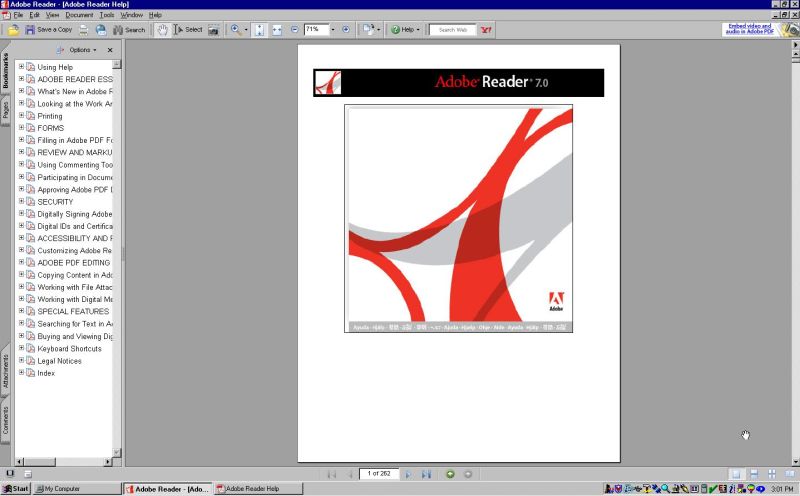The height and width of the screenshot is (496, 800).
Task: Click the gray Next View button
Action: (468, 474)
